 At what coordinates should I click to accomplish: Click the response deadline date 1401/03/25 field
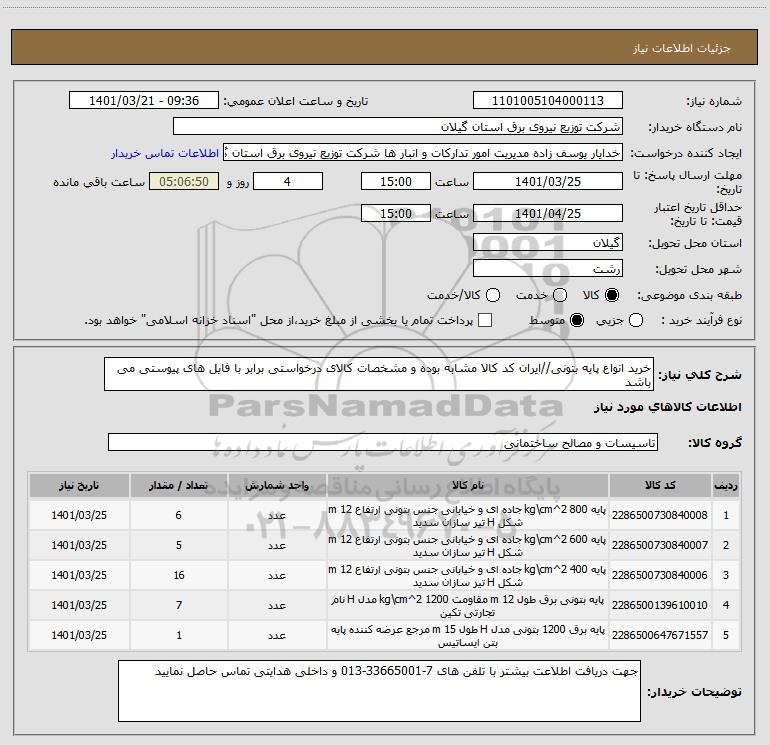548,181
